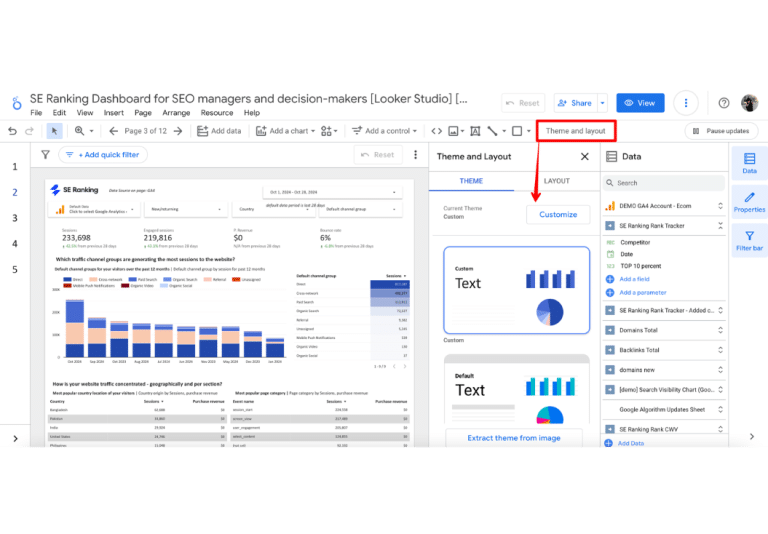Viewport: 768px width, 534px height.
Task: Click the zoom magnifier tool
Action: [79, 131]
